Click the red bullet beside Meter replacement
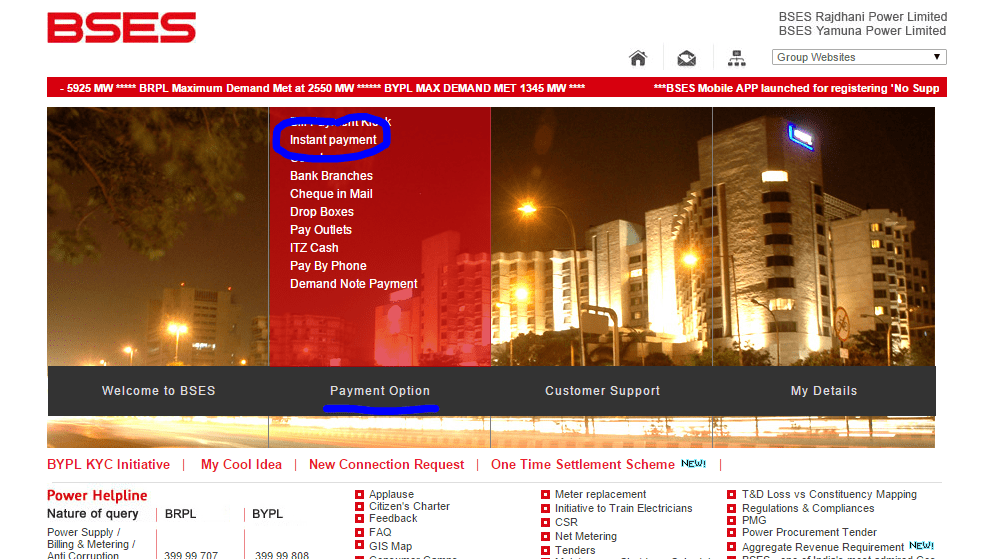The image size is (992, 559). pyautogui.click(x=545, y=494)
